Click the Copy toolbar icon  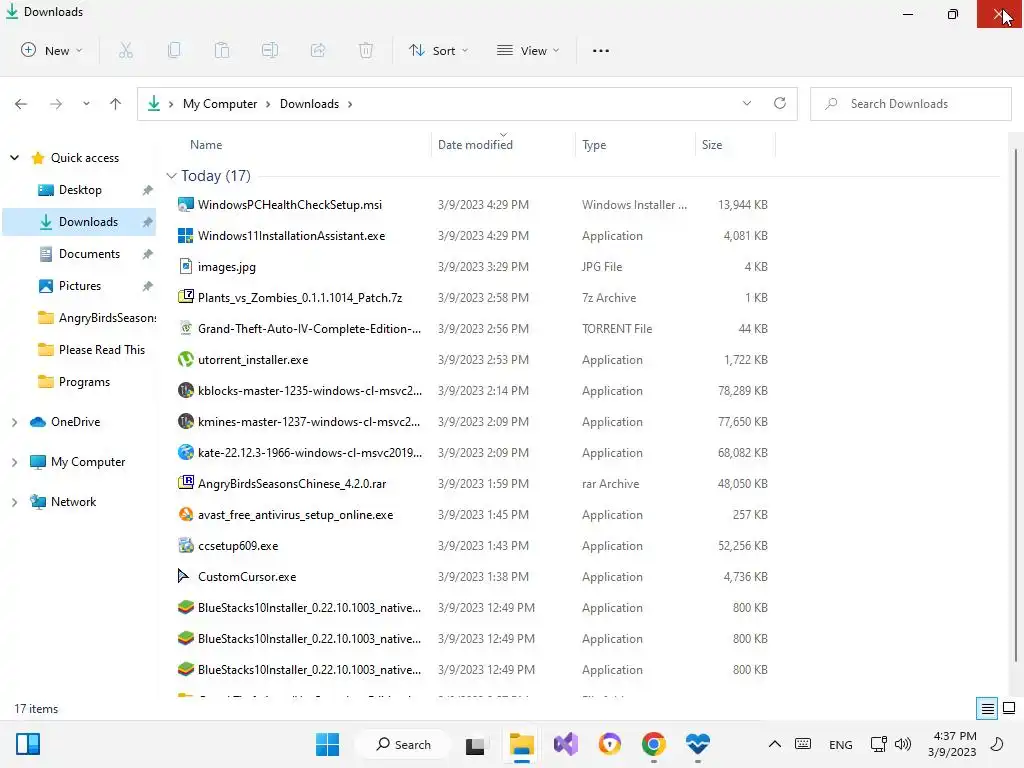(174, 50)
